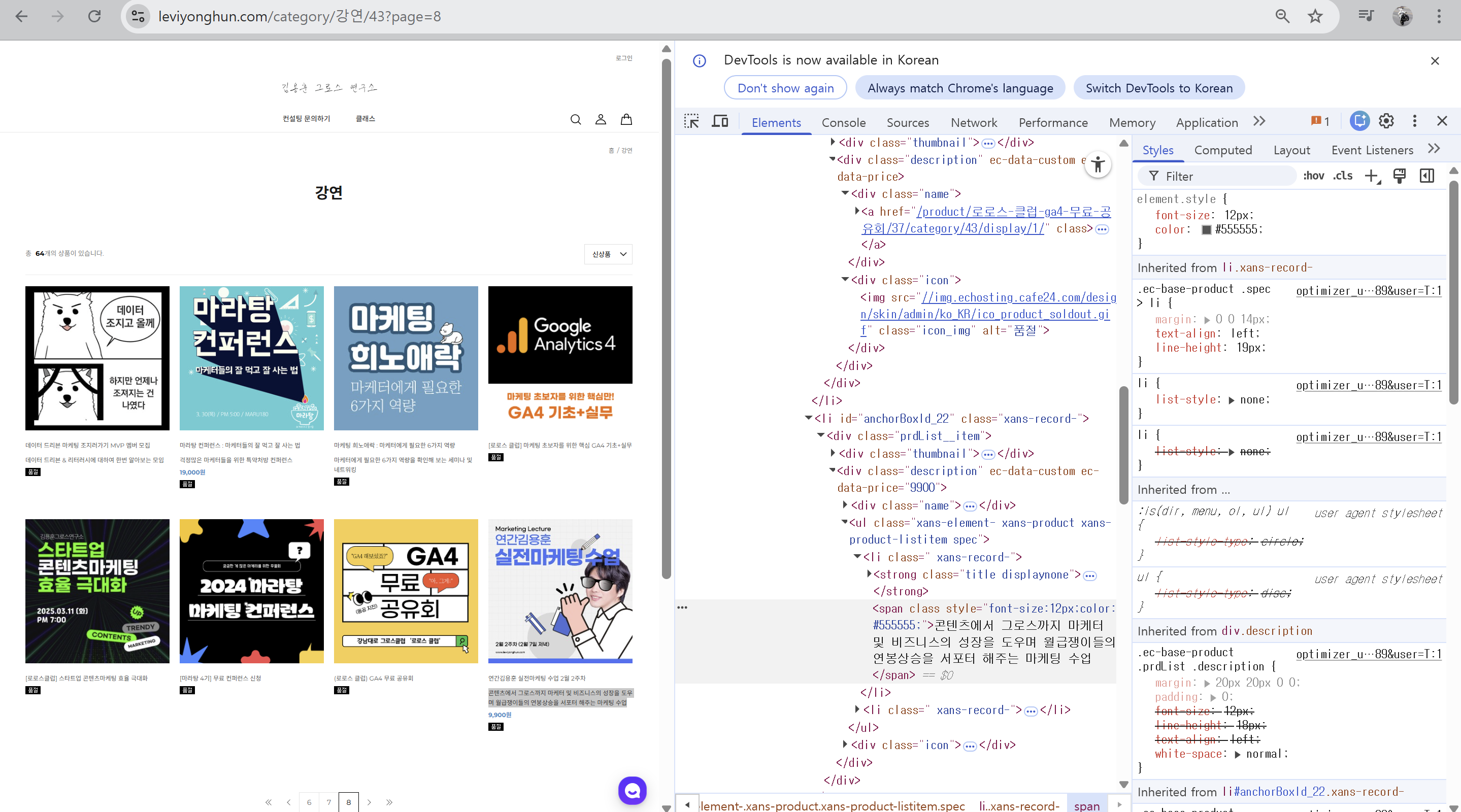
Task: Go to page 6 in pagination
Action: [x=309, y=802]
